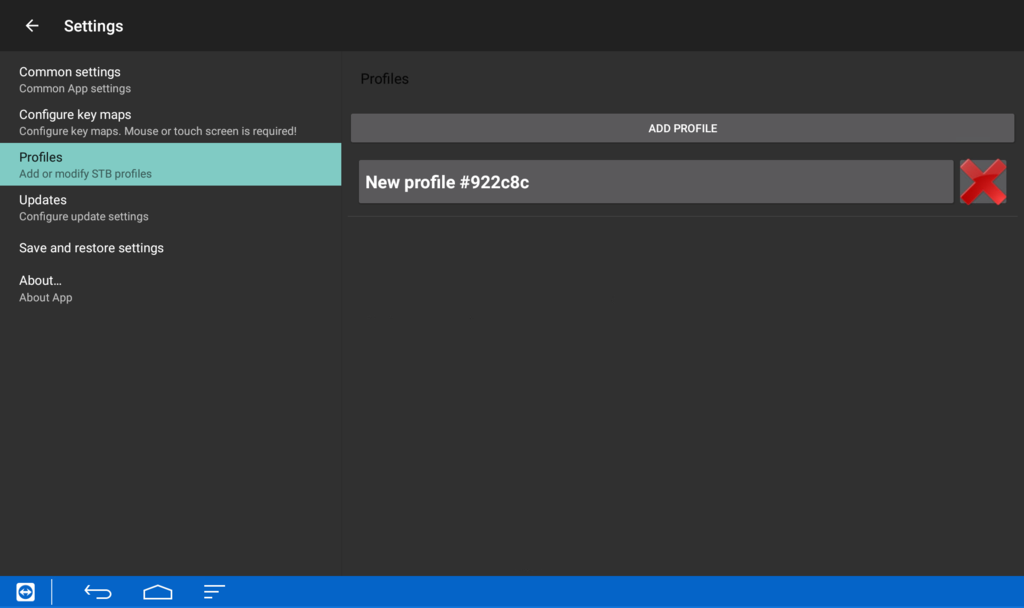This screenshot has width=1024, height=608.
Task: Open the Updates settings section
Action: (42, 199)
